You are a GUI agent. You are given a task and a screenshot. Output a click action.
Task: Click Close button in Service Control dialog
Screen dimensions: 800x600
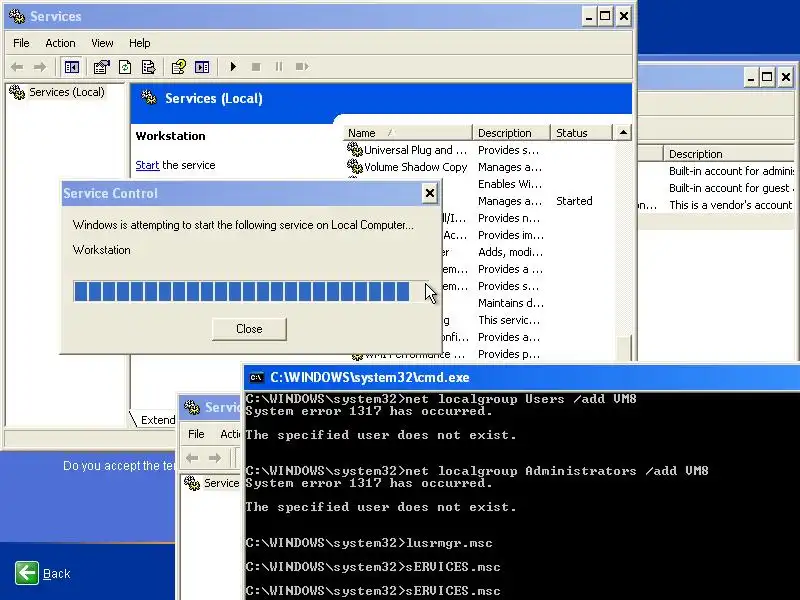(x=249, y=329)
